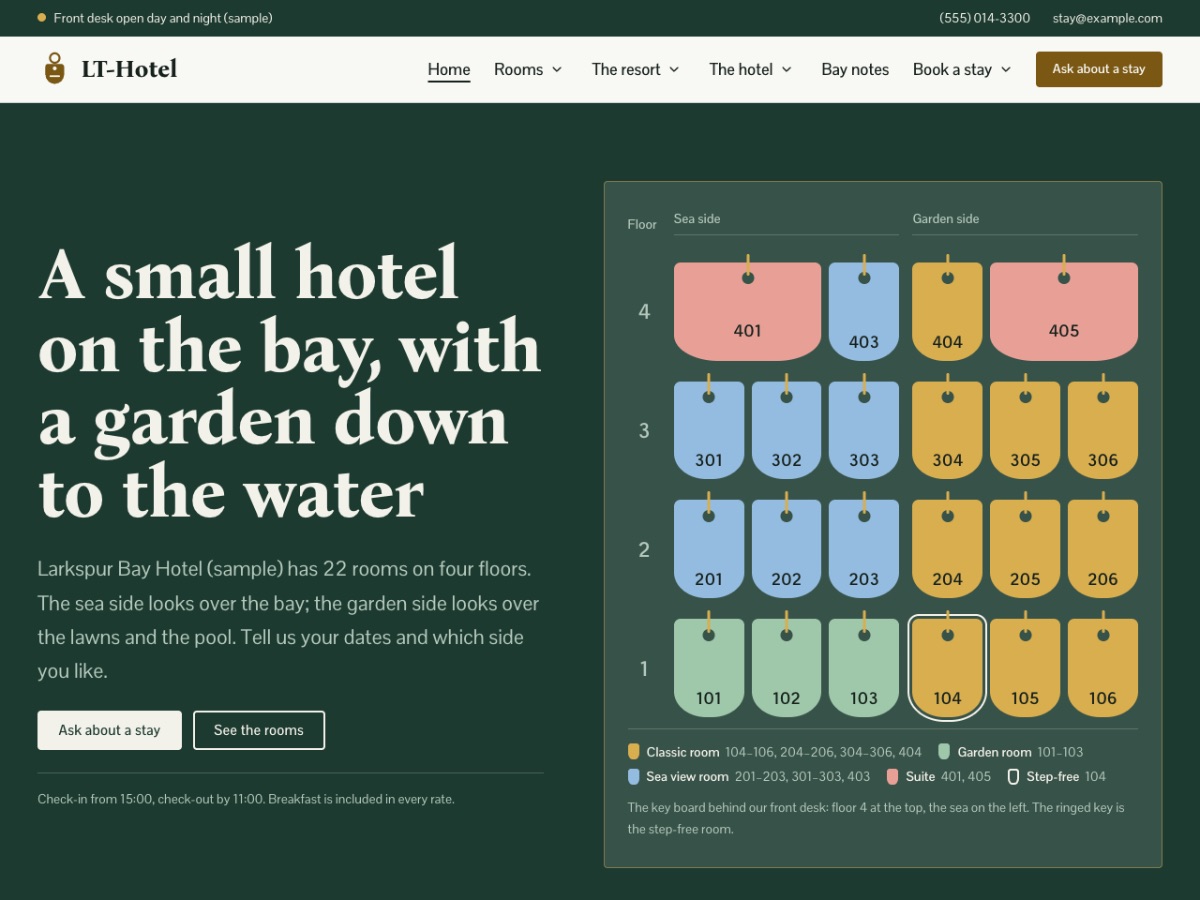Select room key 403 on the board
This screenshot has width=1200, height=900.
pos(864,311)
